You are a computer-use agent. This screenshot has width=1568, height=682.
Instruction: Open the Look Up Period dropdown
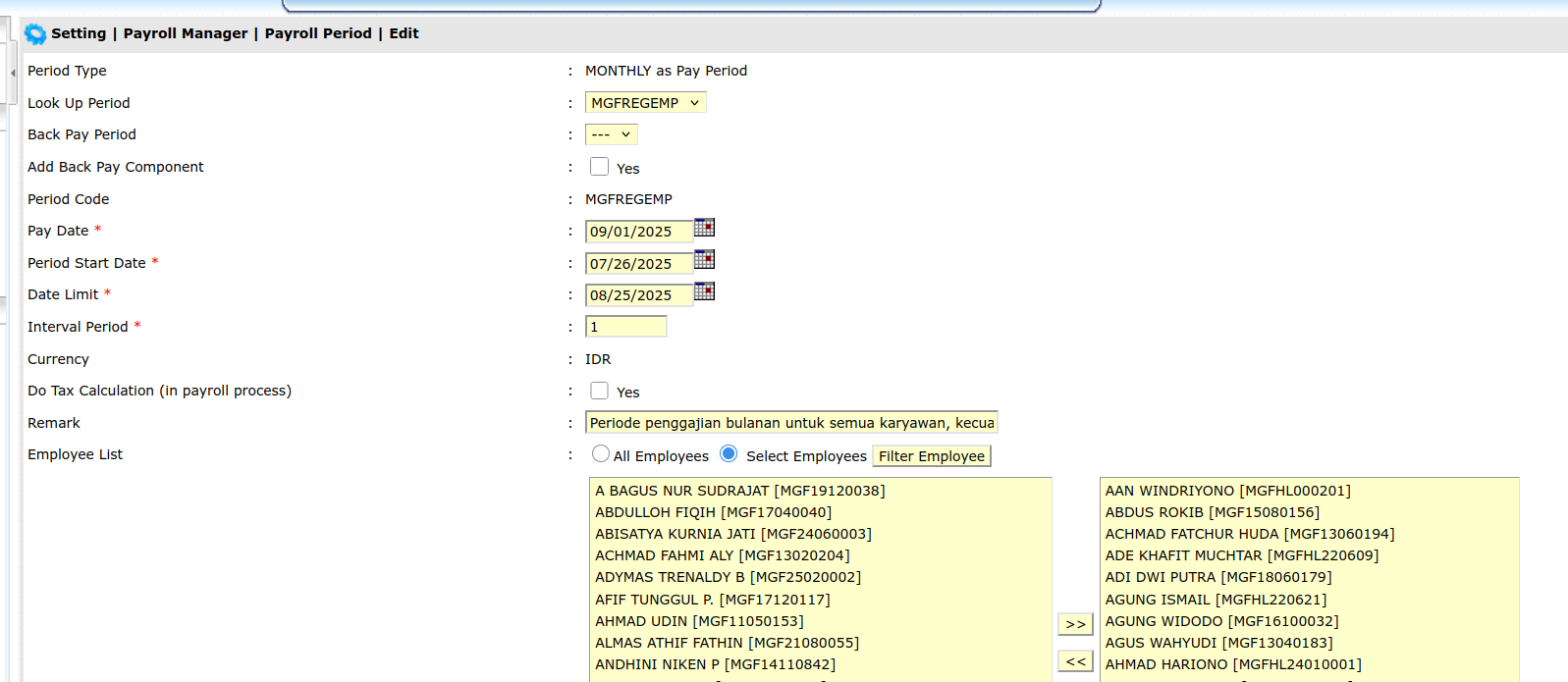click(x=645, y=103)
